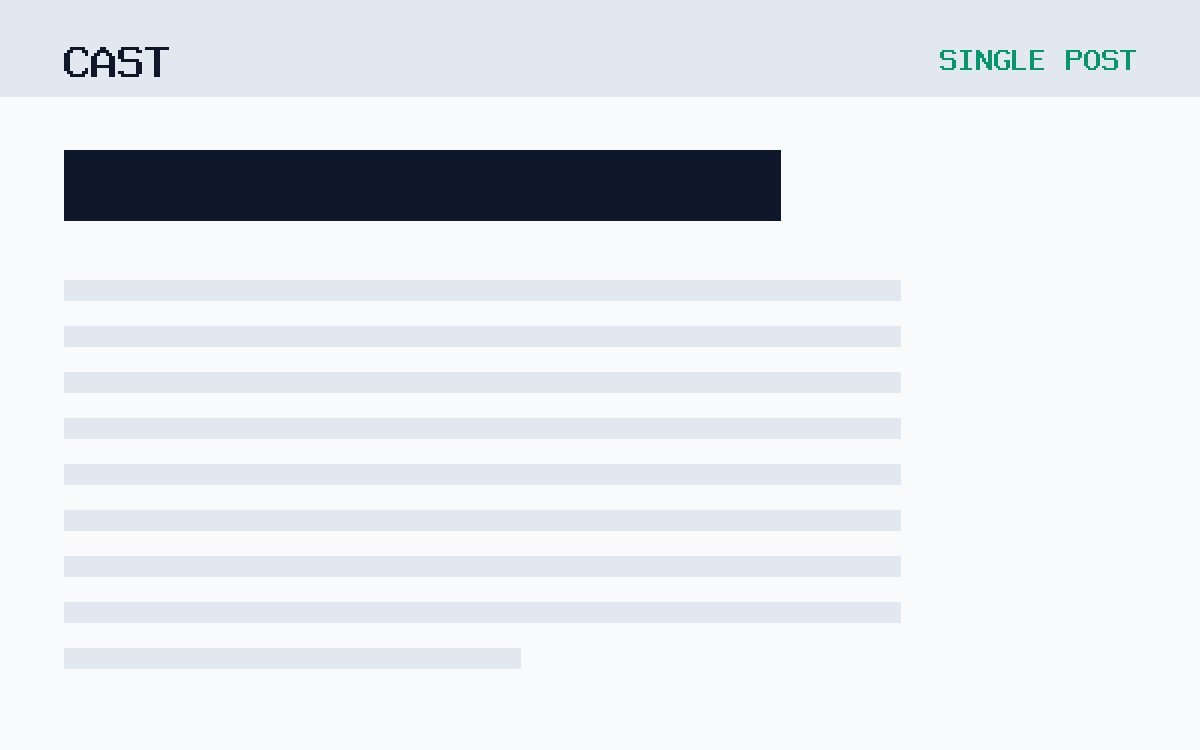Image resolution: width=1200 pixels, height=750 pixels.
Task: Click the first paragraph placeholder line
Action: click(x=482, y=290)
